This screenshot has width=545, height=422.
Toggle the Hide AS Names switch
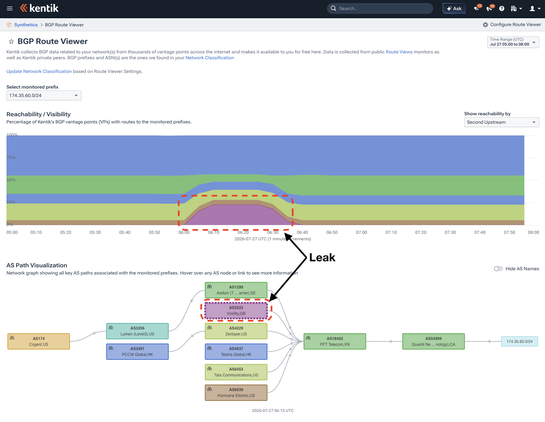click(x=498, y=269)
